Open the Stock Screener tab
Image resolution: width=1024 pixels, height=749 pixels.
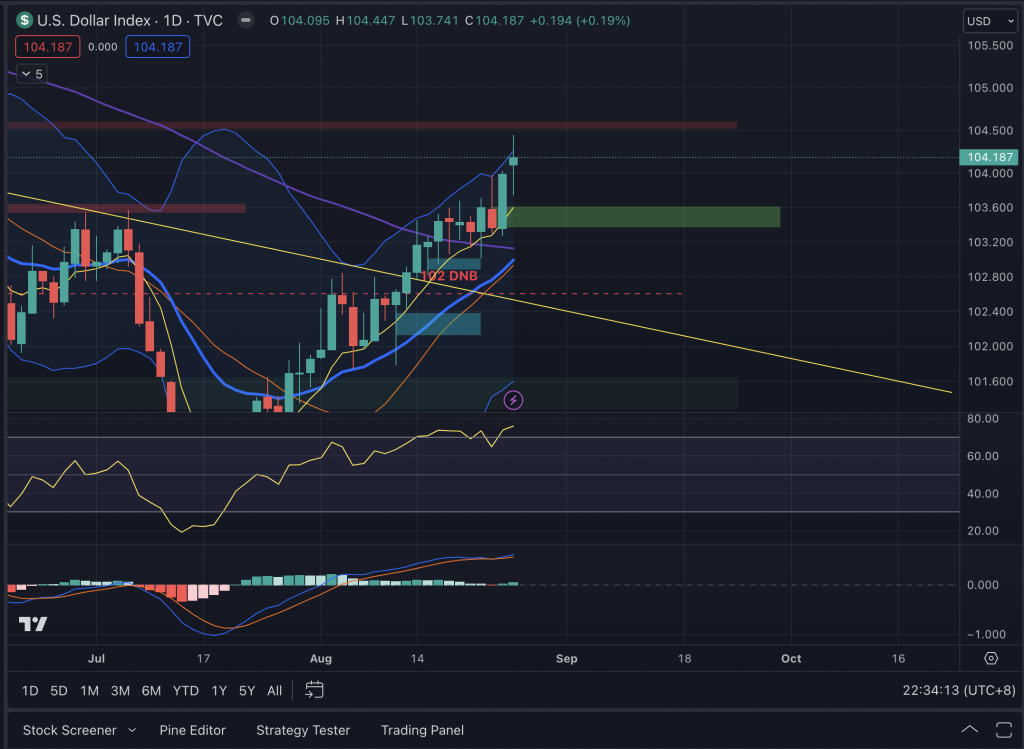69,730
